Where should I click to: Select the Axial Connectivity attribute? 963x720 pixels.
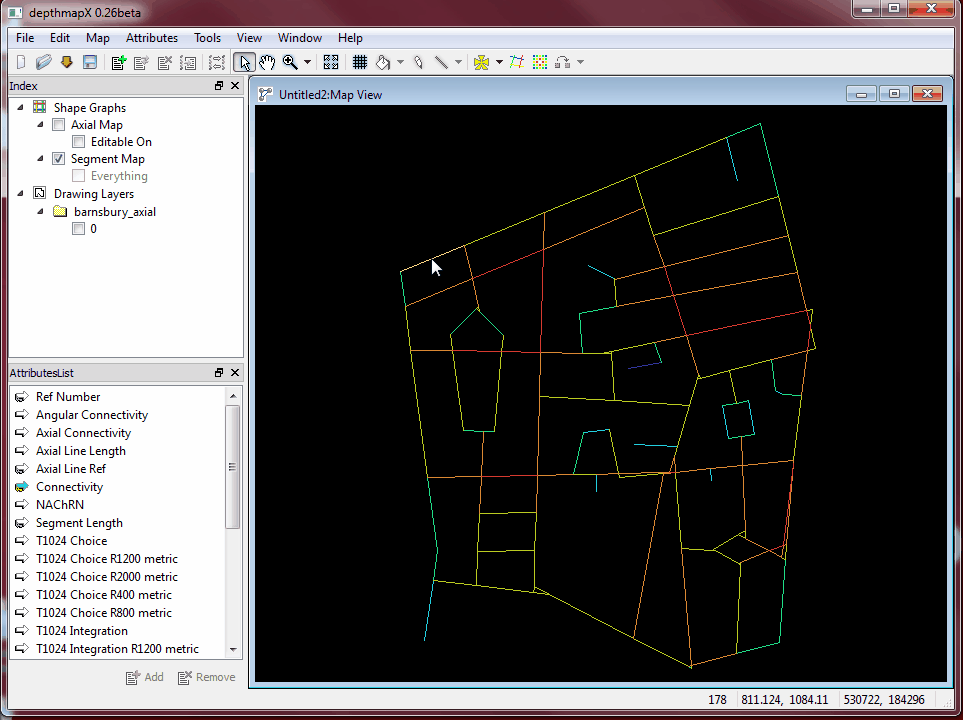[x=83, y=433]
